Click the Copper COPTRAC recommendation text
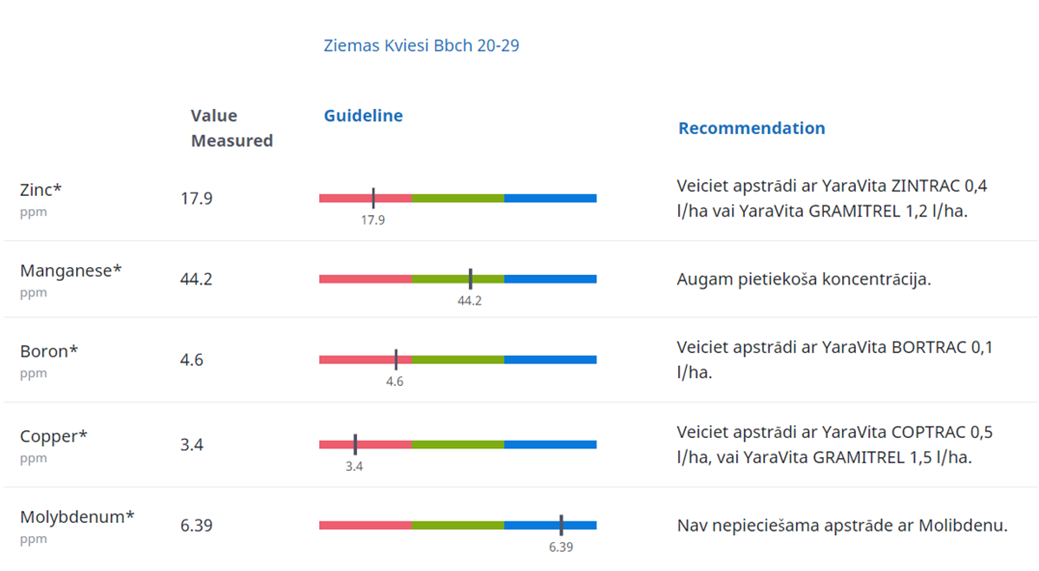 (x=834, y=445)
